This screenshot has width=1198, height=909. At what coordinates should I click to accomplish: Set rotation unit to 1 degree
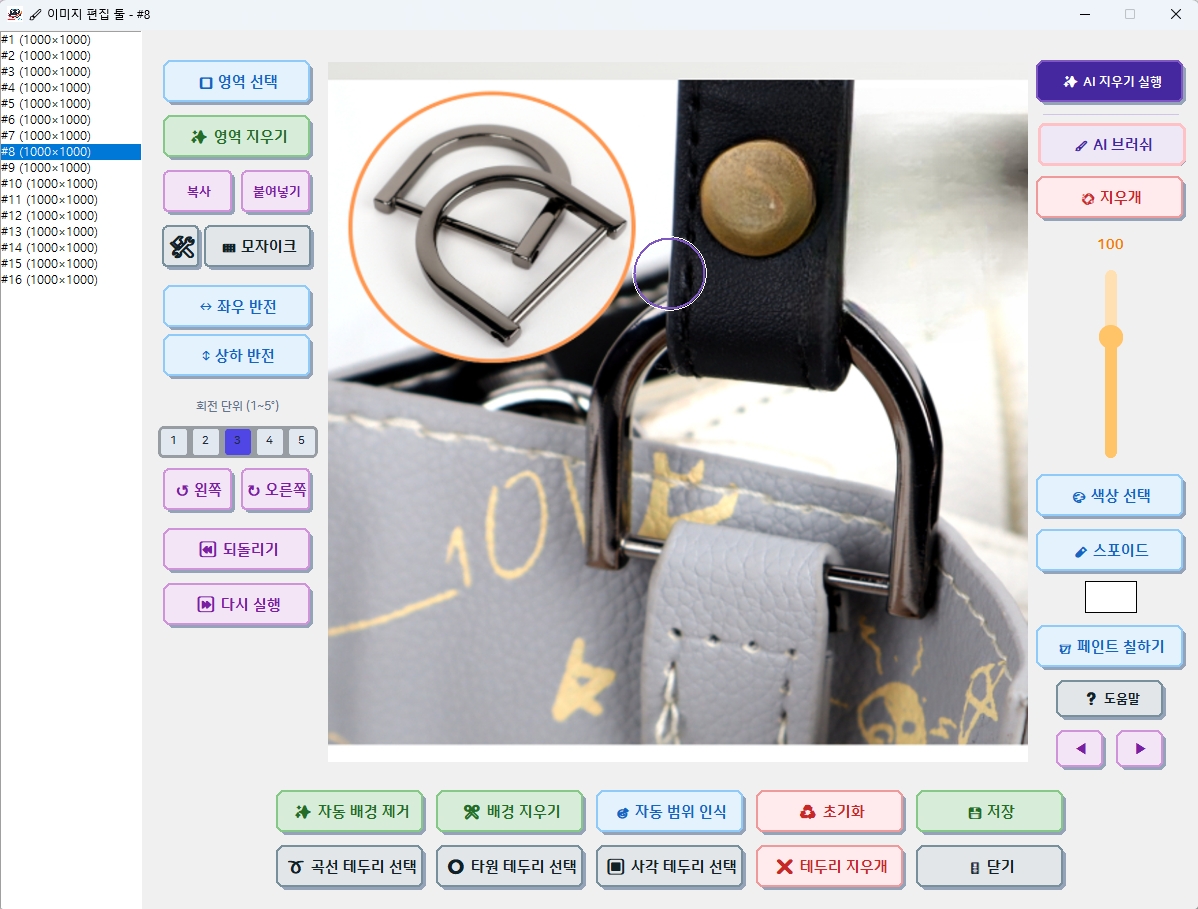pos(173,441)
